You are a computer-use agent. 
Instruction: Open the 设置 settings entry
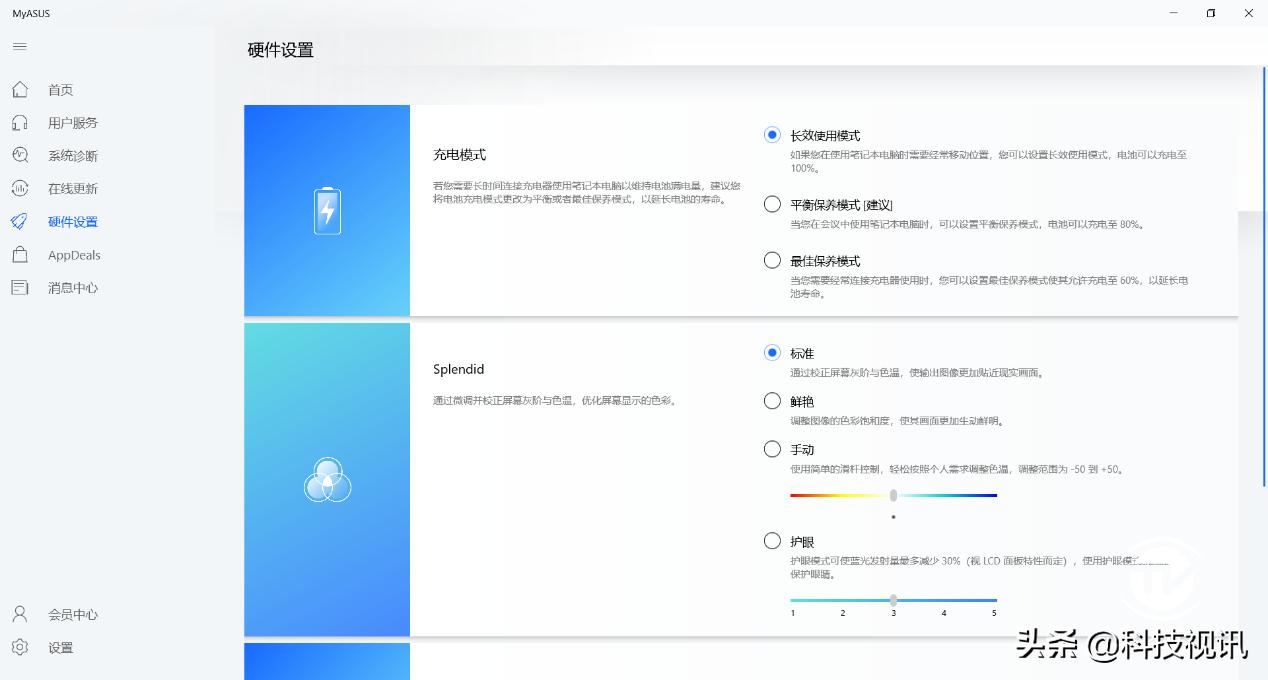(20, 647)
